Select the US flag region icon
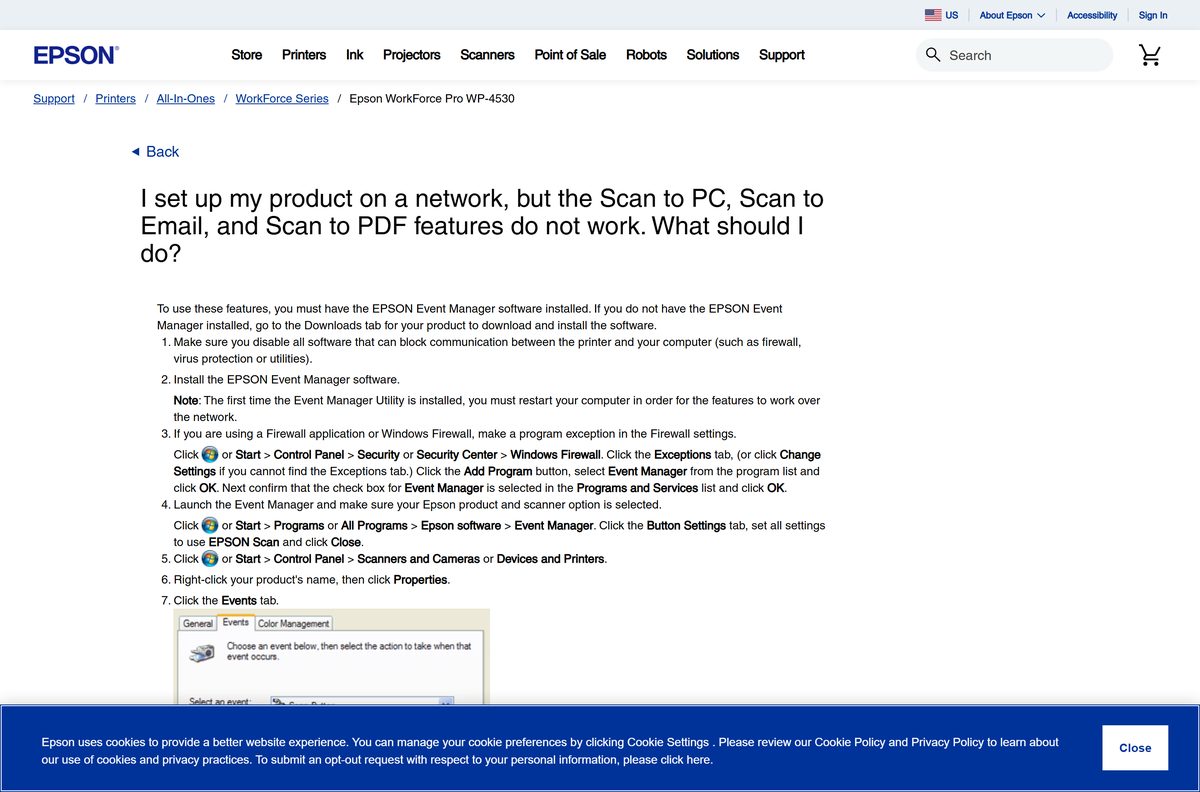This screenshot has height=792, width=1200. click(x=933, y=15)
